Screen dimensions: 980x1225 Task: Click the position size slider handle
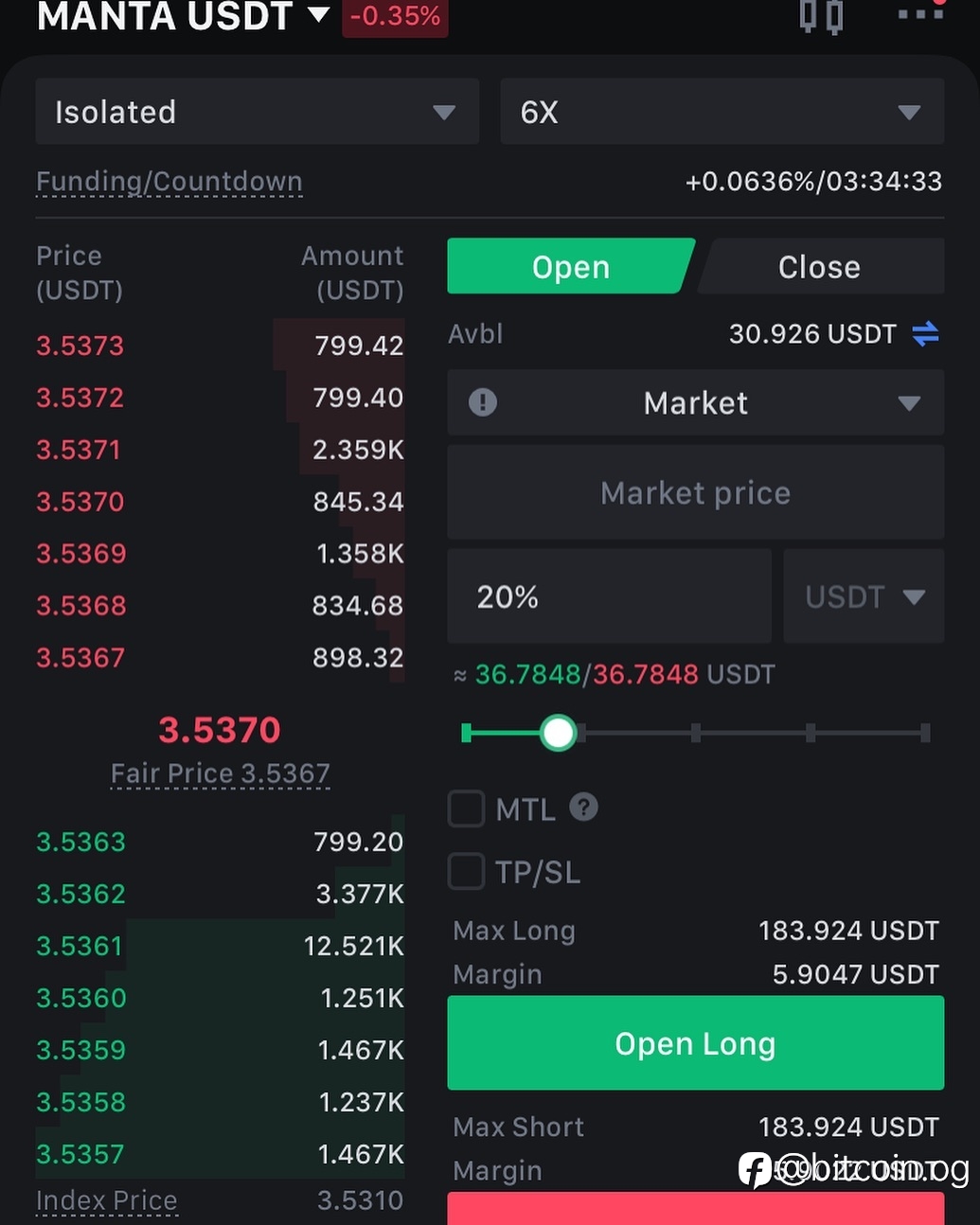click(558, 733)
